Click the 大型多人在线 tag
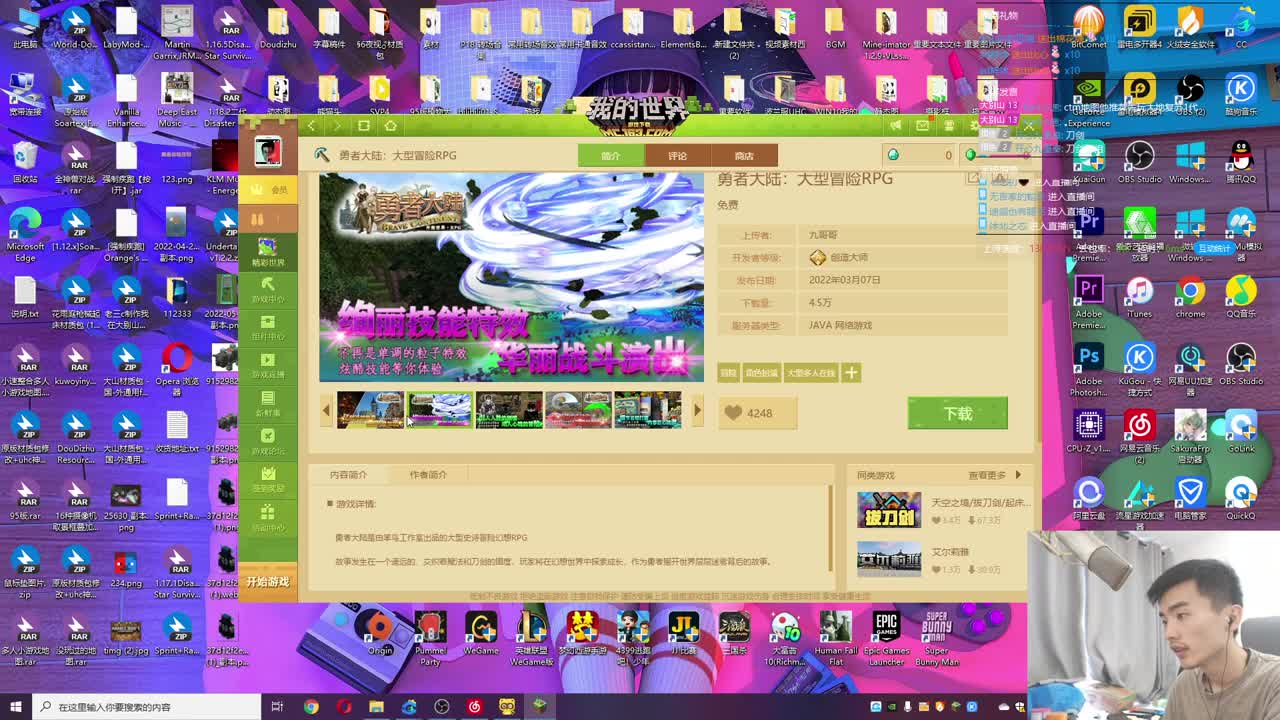 [811, 373]
